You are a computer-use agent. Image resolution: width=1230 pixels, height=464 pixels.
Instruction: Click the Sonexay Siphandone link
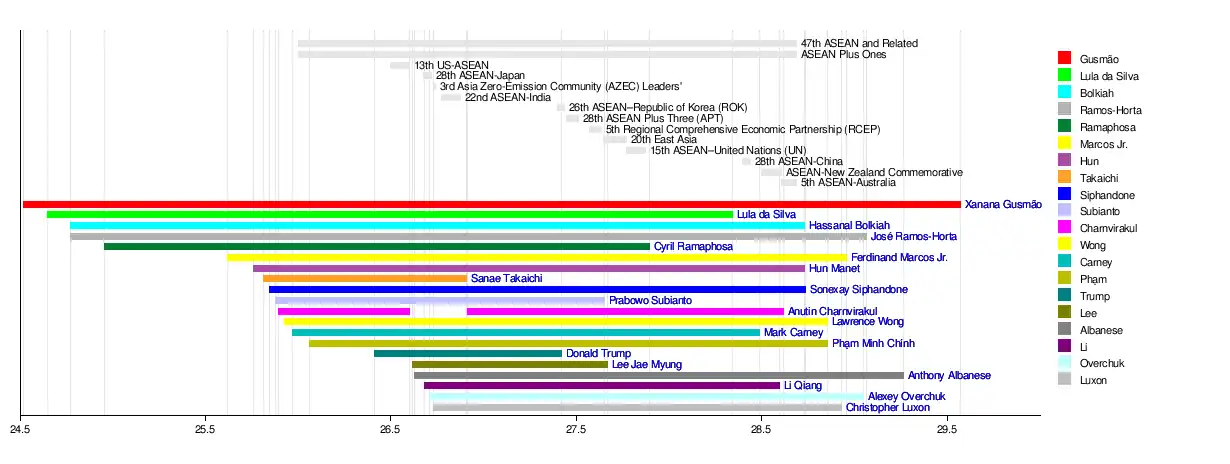[x=859, y=289]
